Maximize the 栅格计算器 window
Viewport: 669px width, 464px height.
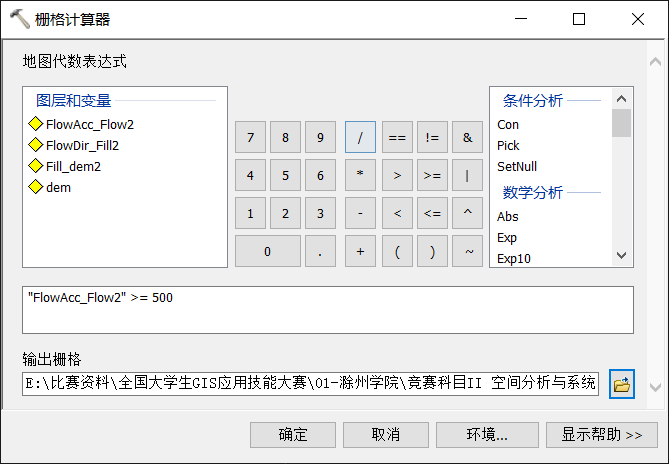(x=579, y=19)
